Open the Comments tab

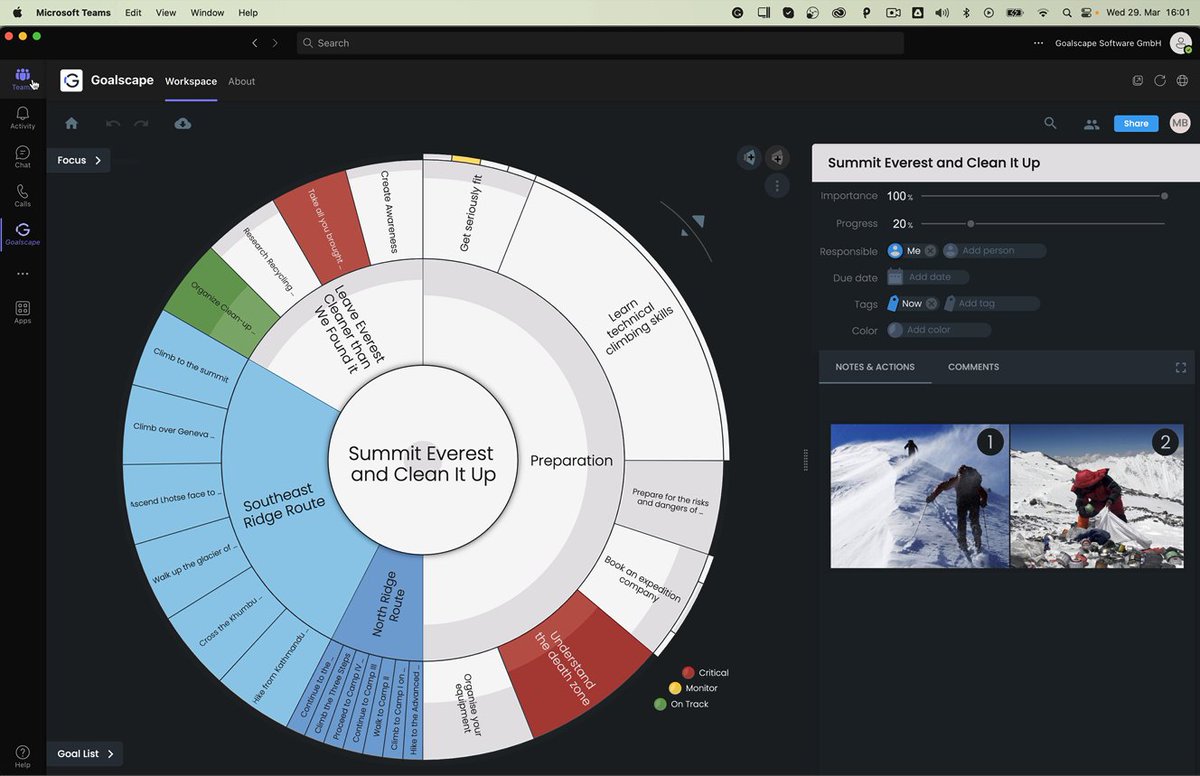973,367
